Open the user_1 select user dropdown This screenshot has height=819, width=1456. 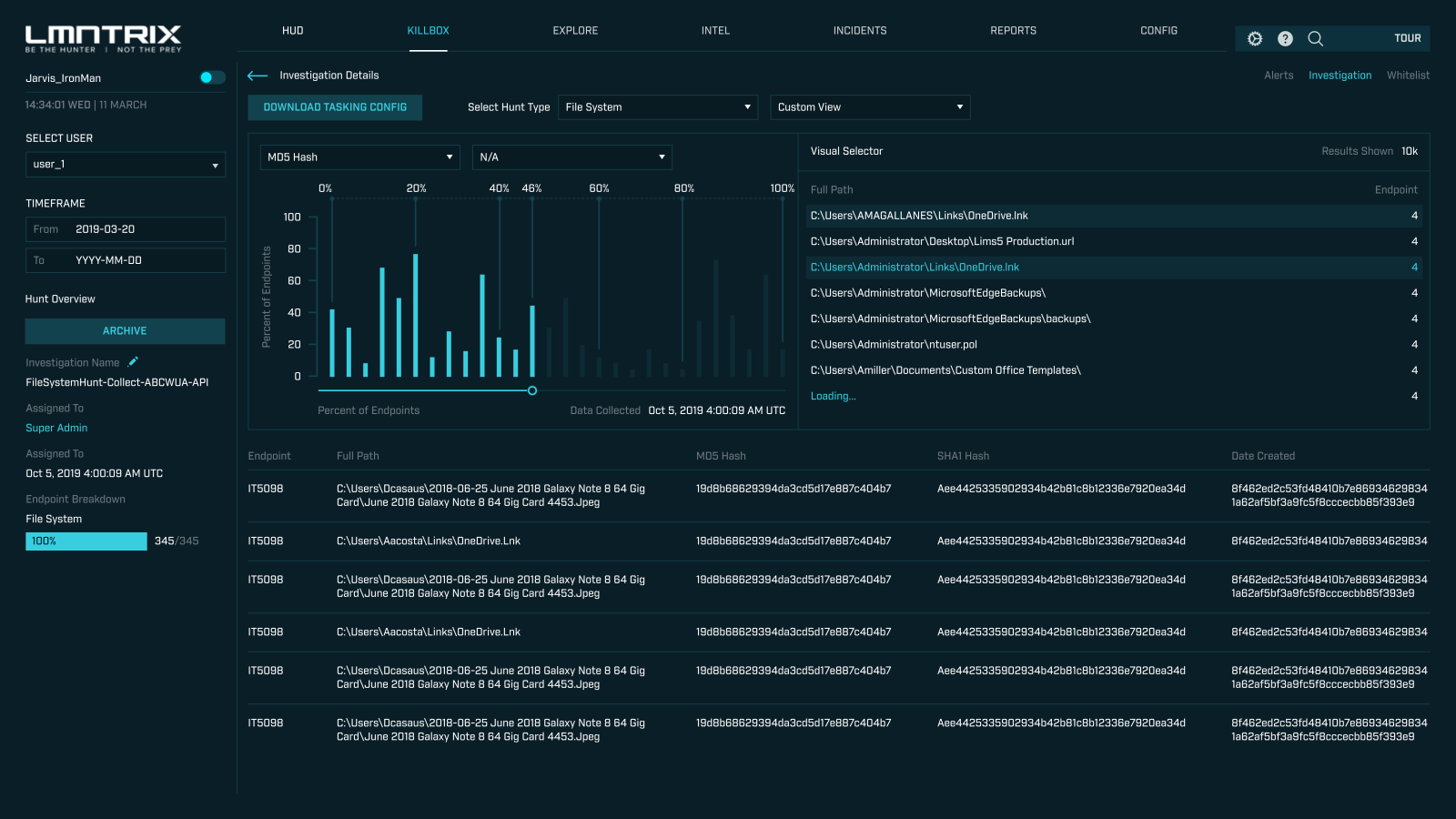pos(126,165)
